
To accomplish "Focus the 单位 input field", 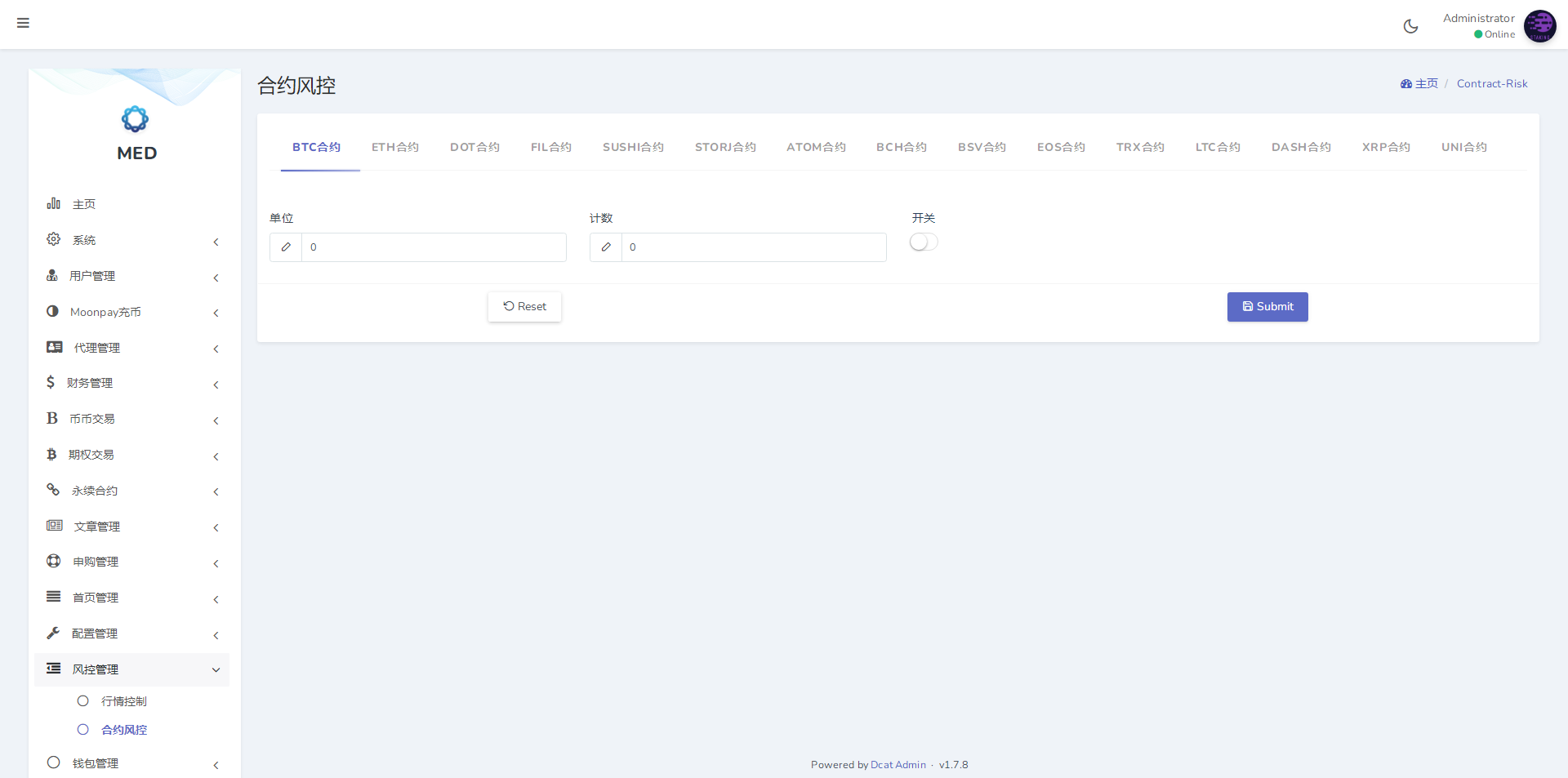I will click(433, 247).
